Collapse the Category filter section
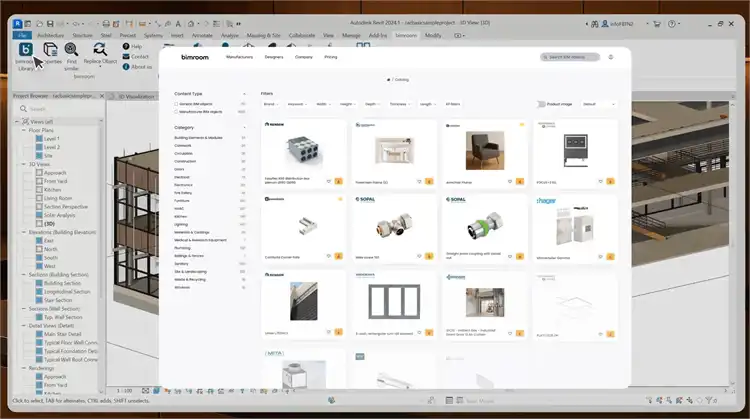This screenshot has width=750, height=419. tap(244, 128)
